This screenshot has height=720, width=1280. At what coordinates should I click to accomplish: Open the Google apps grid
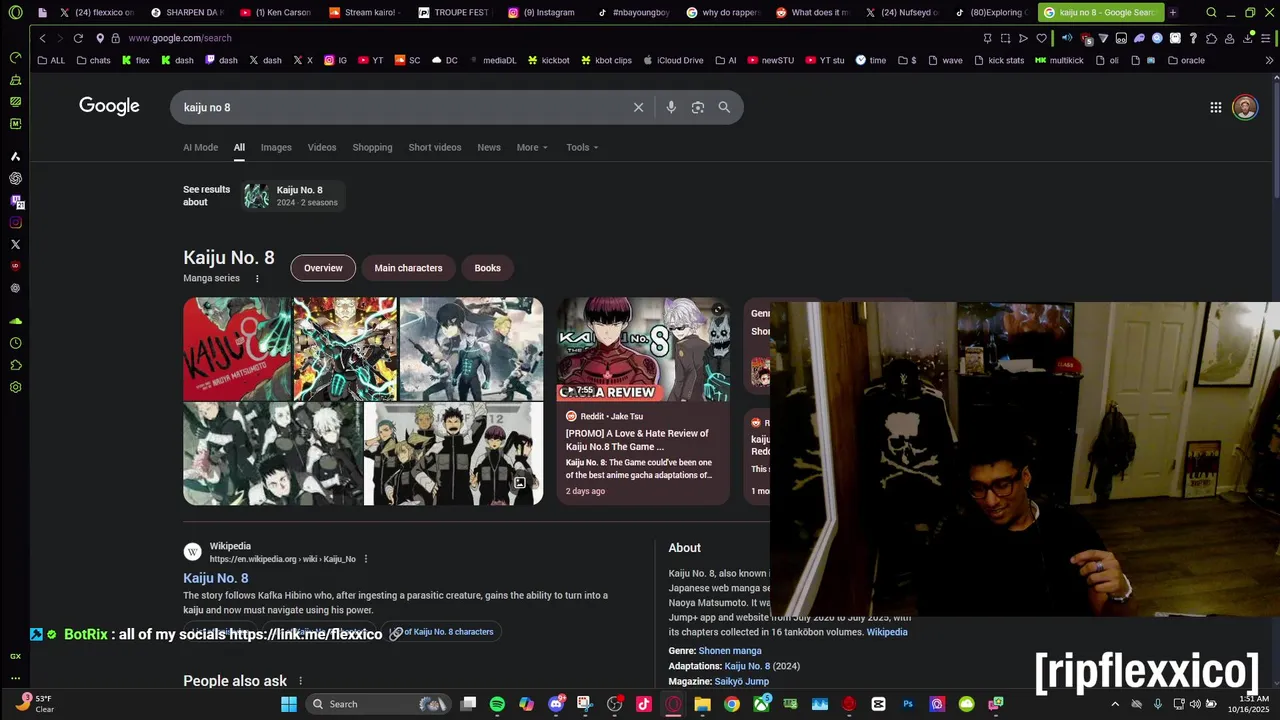(1216, 107)
